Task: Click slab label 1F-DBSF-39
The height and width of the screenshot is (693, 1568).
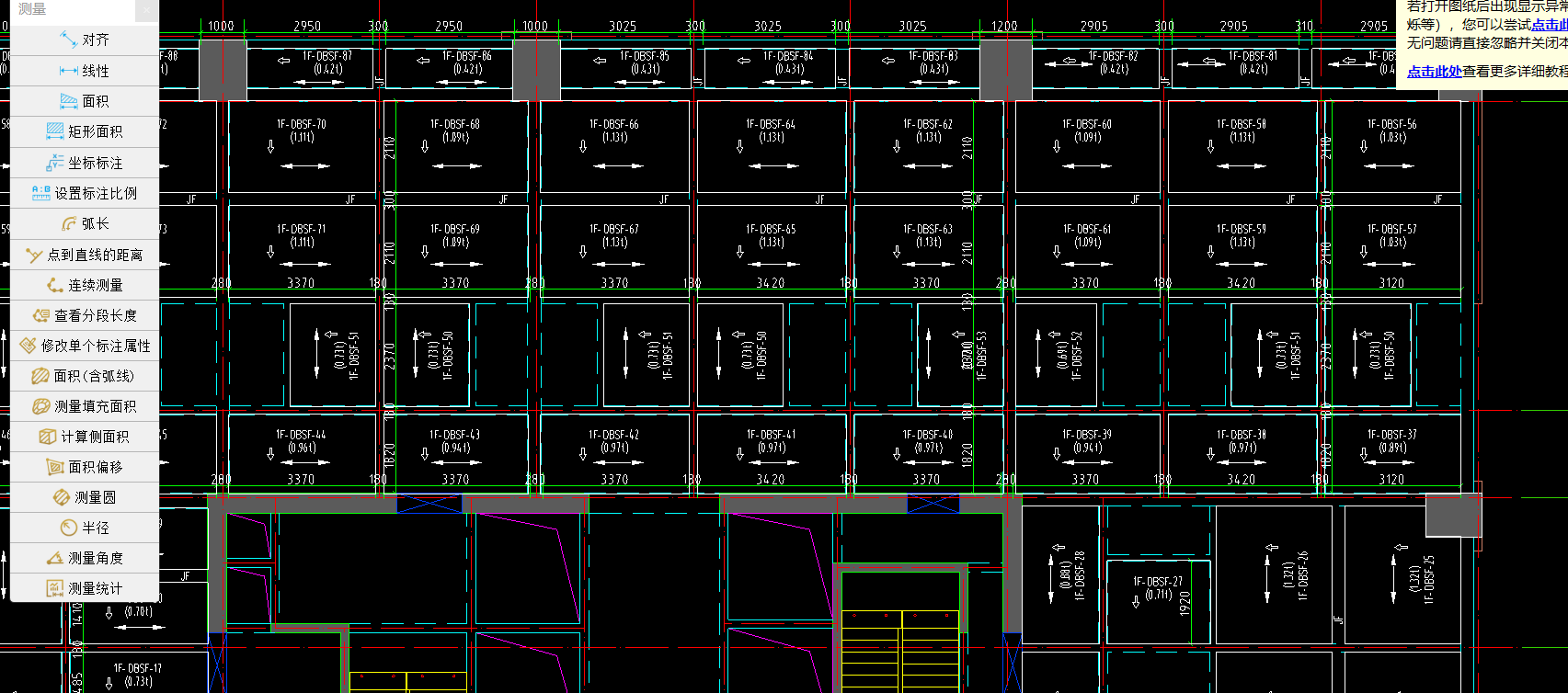Action: click(x=1087, y=435)
